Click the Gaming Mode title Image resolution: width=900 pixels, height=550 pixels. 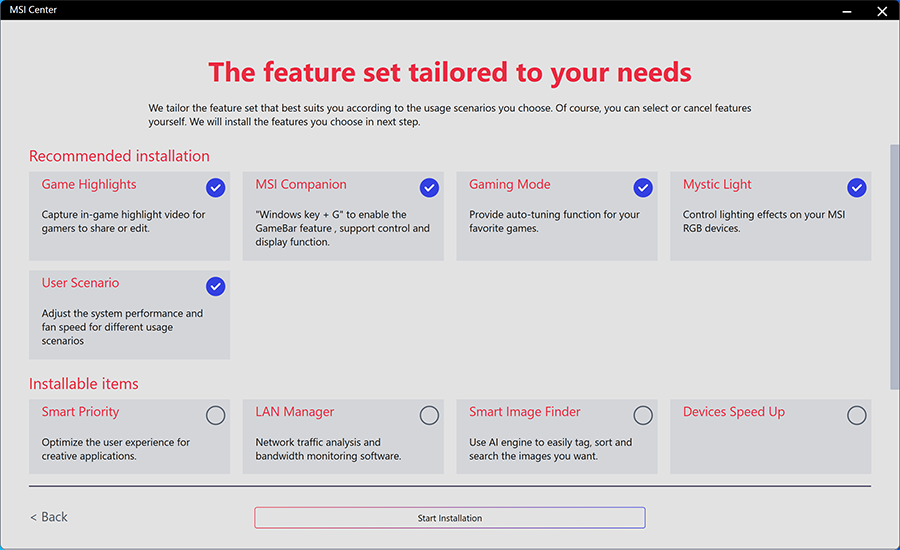click(x=510, y=184)
